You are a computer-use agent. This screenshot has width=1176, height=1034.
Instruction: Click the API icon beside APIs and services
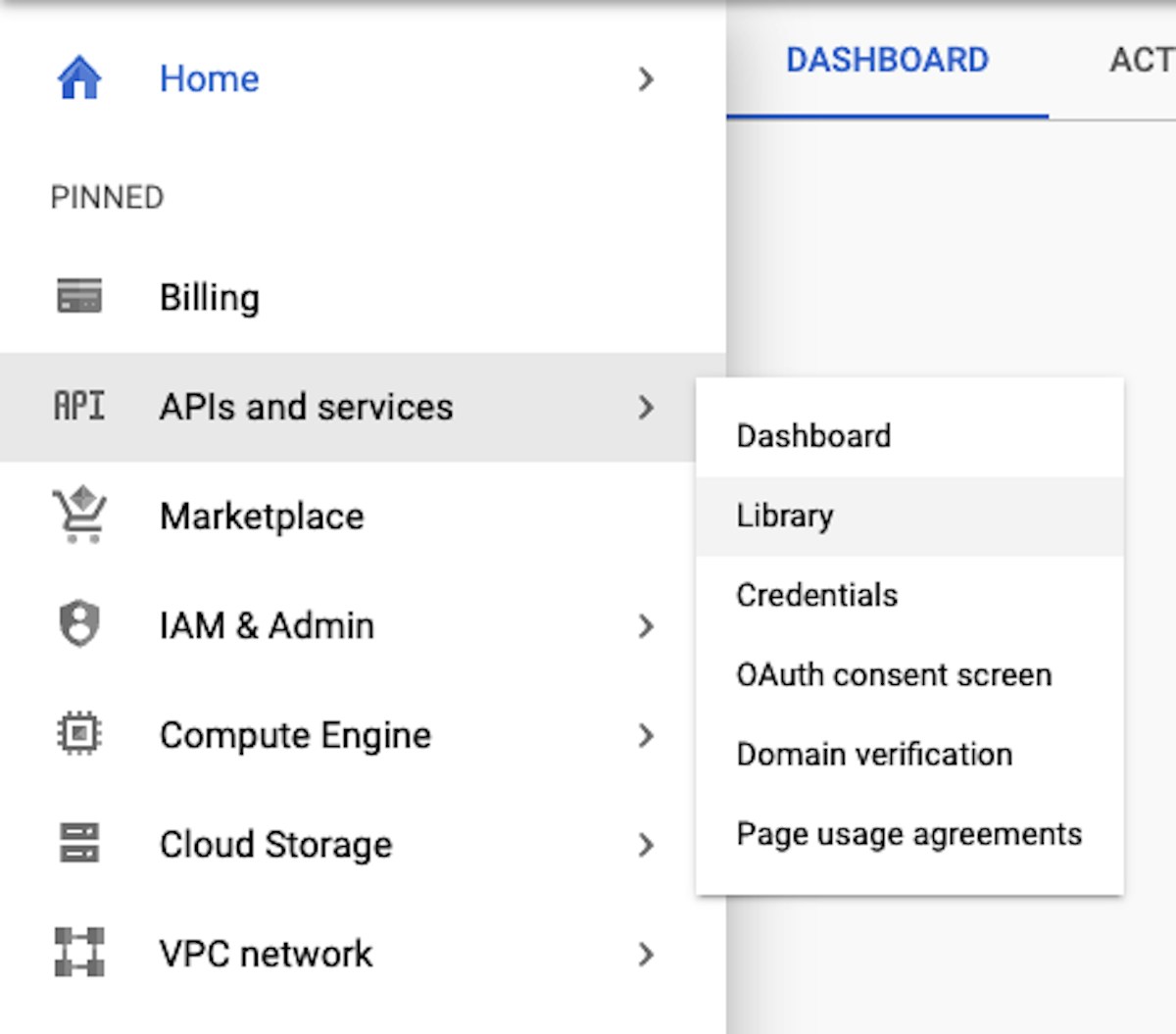click(x=79, y=406)
